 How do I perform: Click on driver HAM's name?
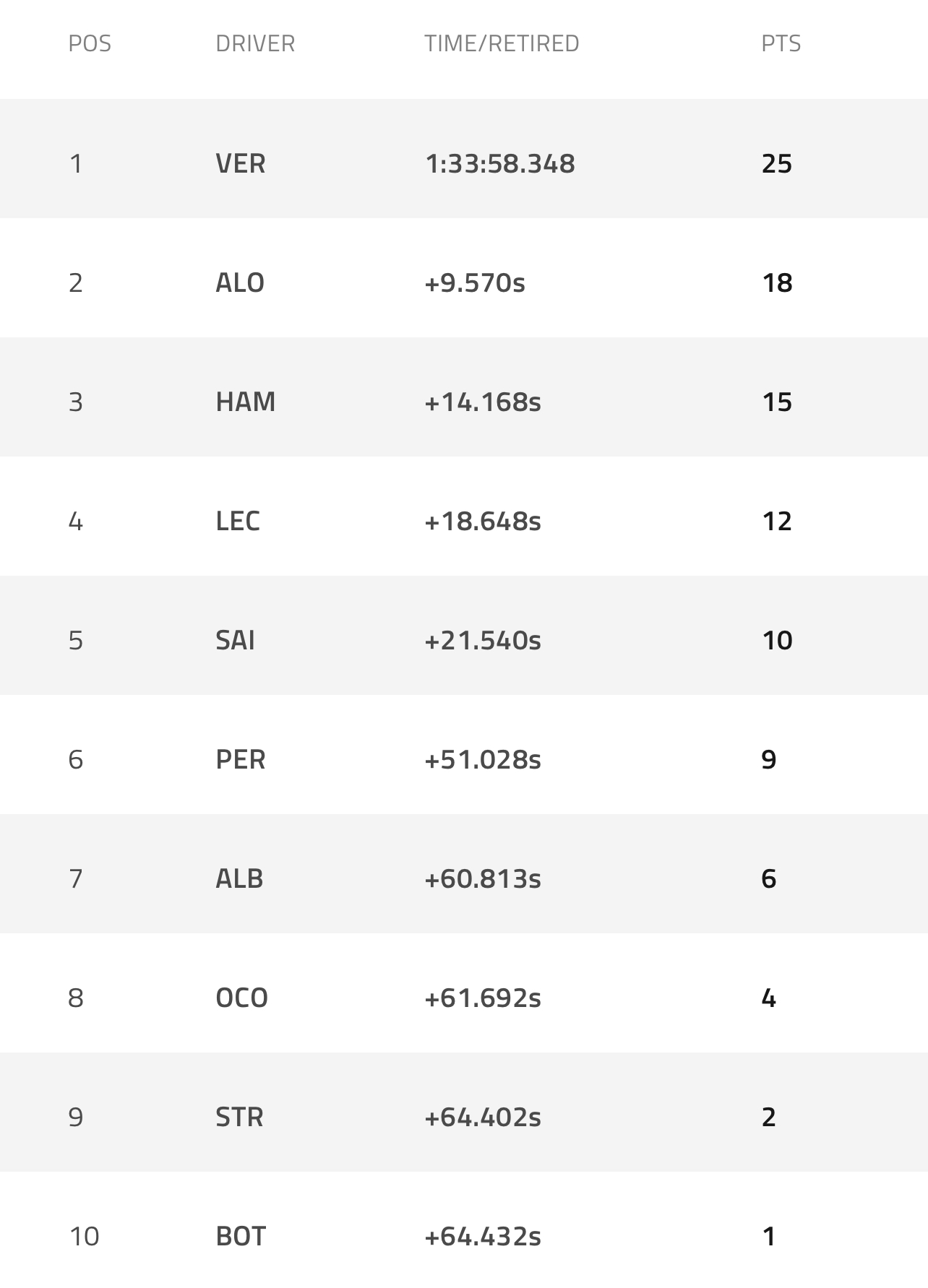click(245, 402)
